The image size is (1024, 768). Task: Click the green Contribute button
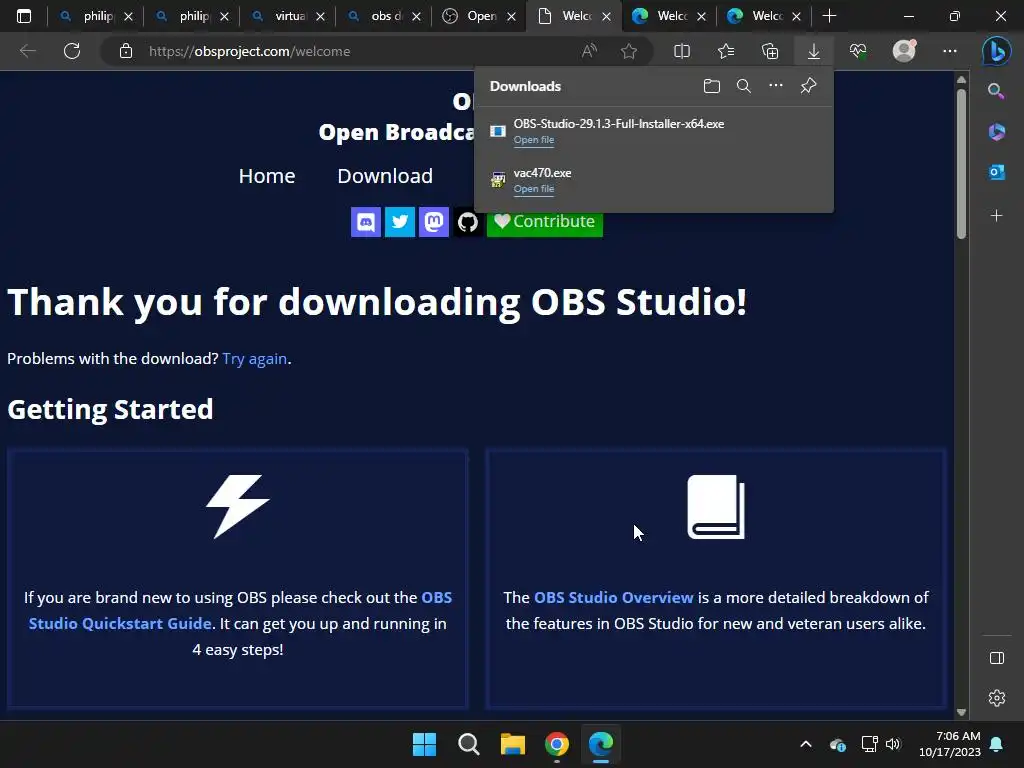[x=545, y=222]
